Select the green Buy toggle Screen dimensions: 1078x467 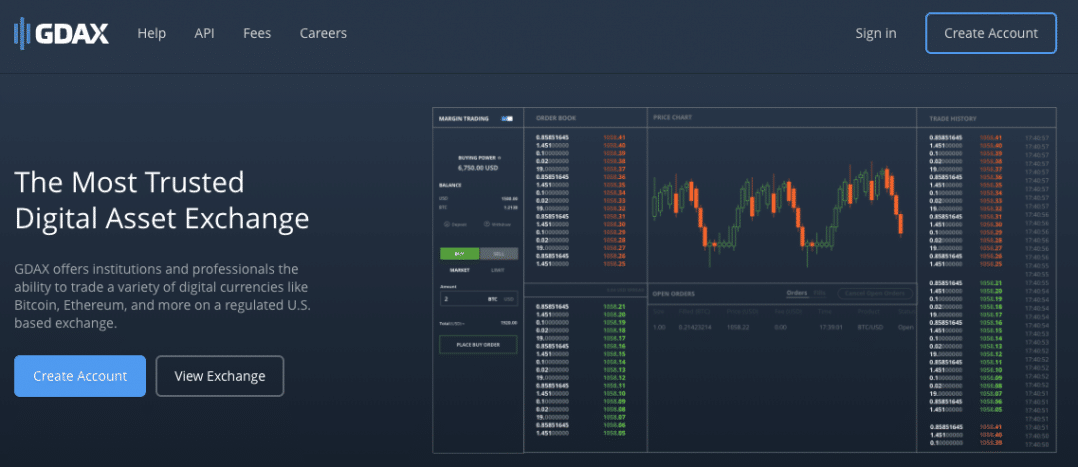[x=459, y=254]
